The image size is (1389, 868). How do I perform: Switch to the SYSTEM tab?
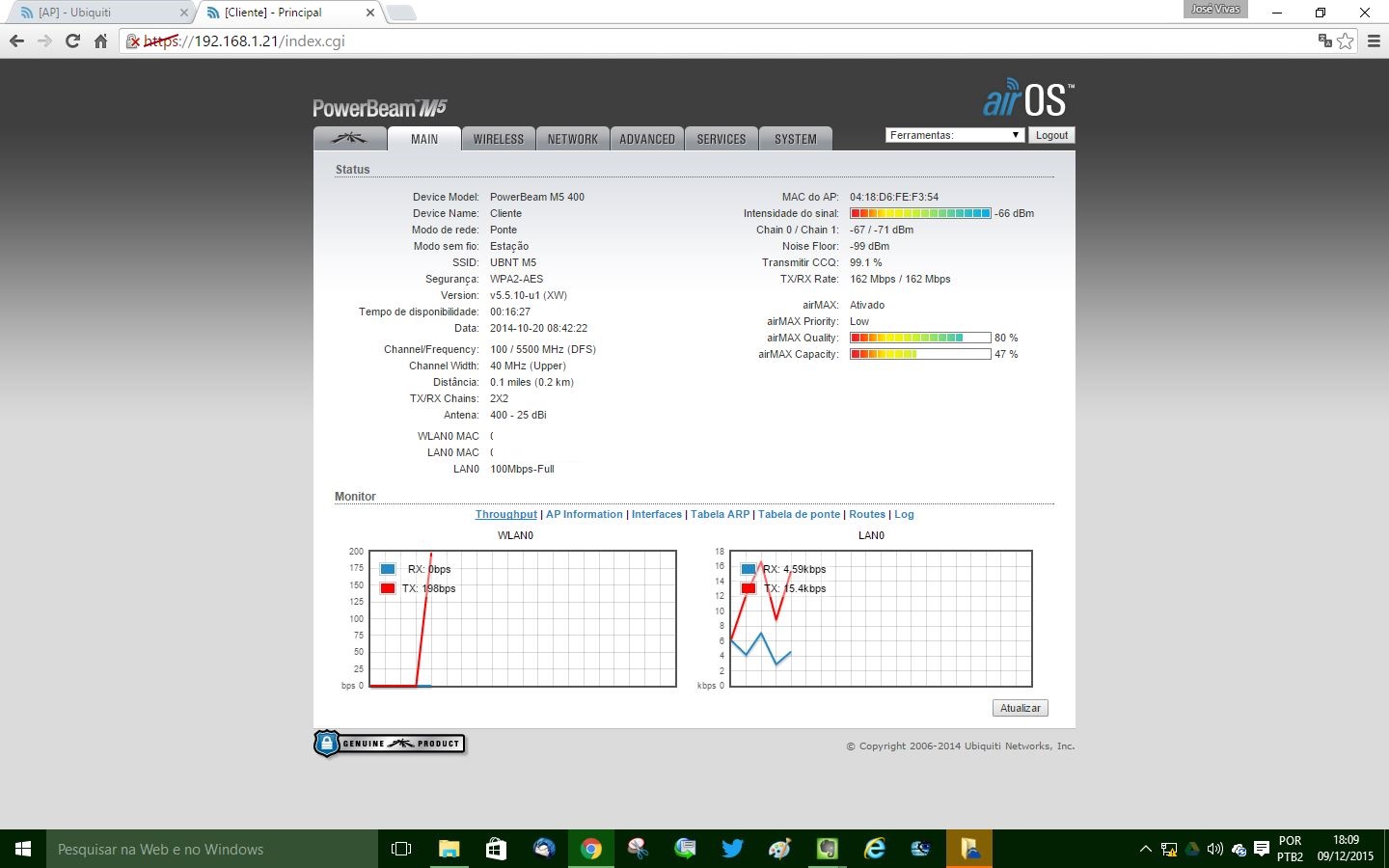click(796, 139)
